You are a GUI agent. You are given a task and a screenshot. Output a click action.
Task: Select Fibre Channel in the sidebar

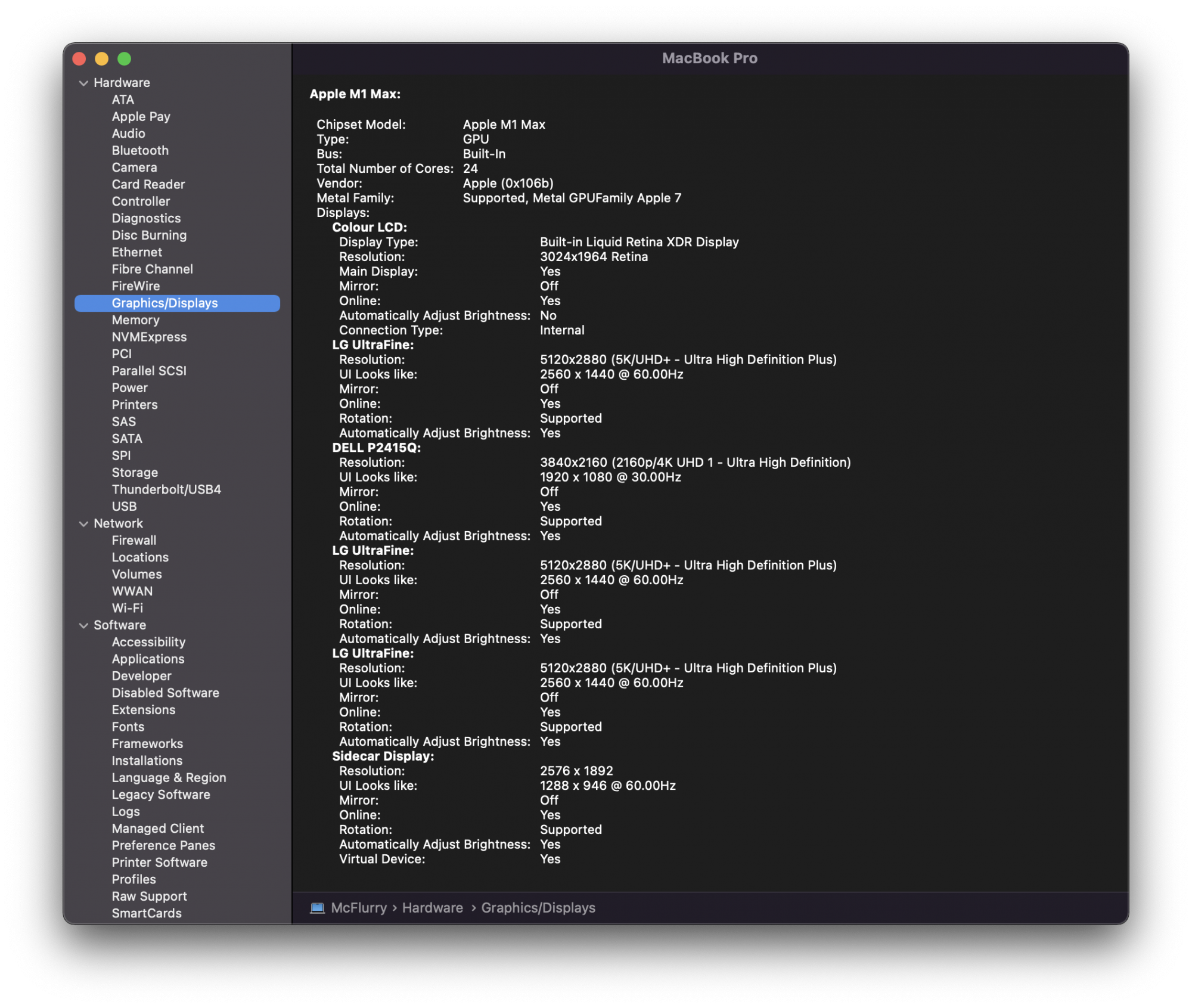tap(153, 269)
